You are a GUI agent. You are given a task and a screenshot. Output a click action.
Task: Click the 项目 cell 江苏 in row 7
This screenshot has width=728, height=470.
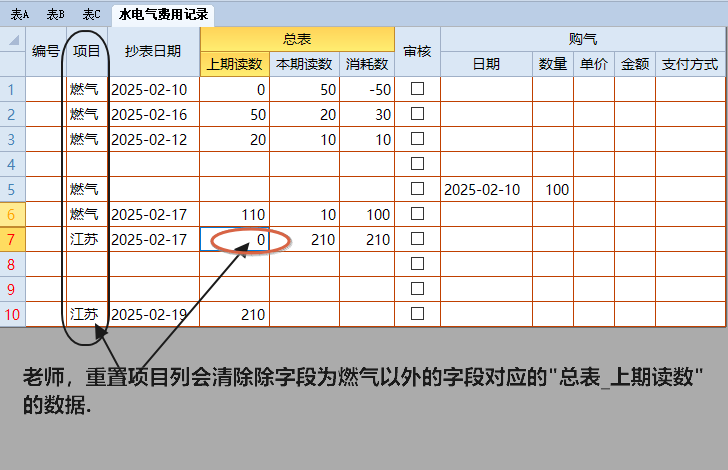click(87, 240)
